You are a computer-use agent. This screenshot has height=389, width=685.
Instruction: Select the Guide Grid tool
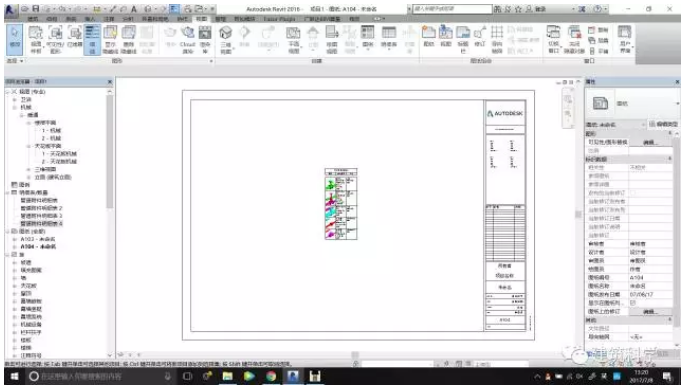(497, 39)
